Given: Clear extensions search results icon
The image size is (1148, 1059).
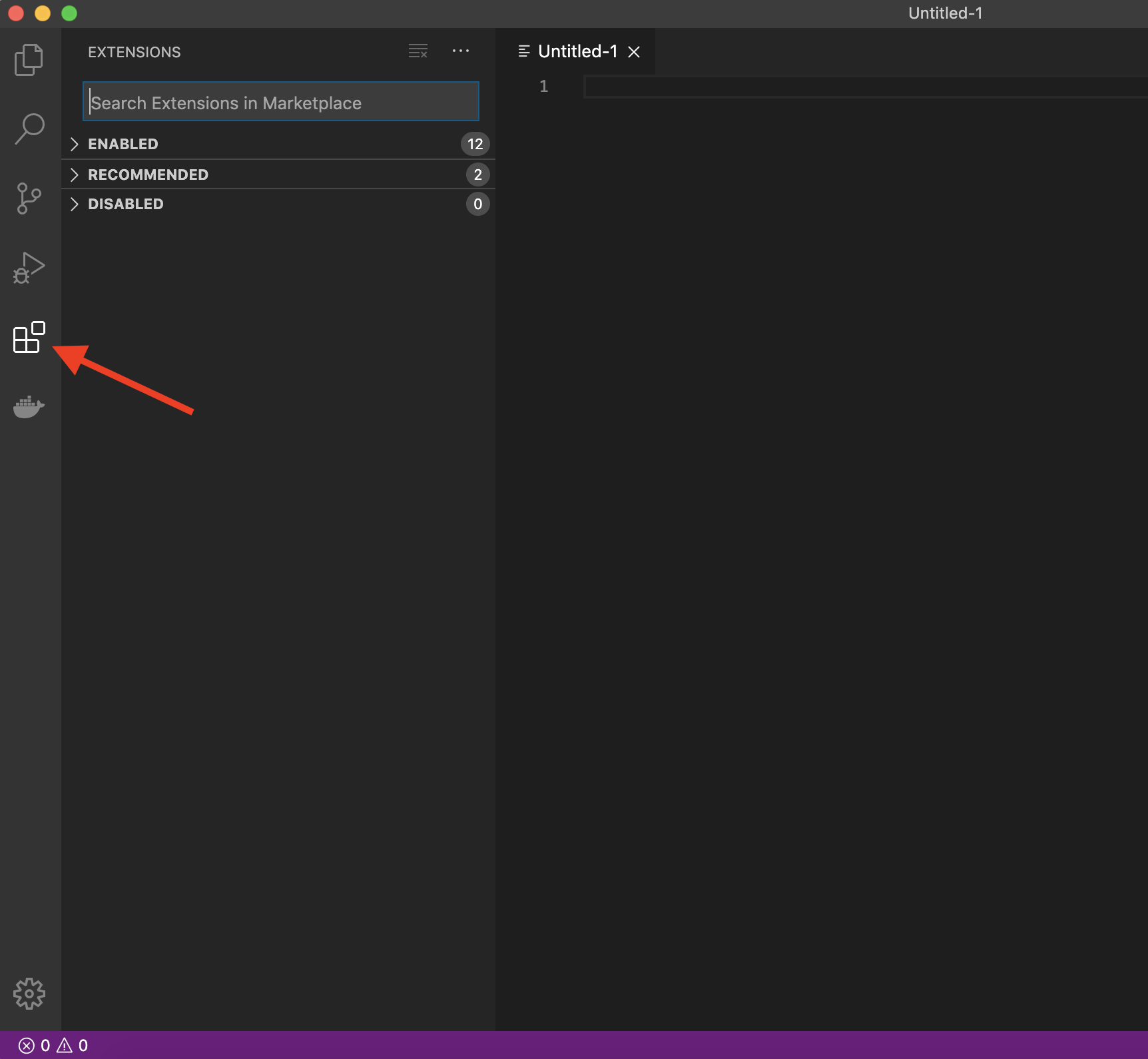Looking at the screenshot, I should click(x=418, y=51).
